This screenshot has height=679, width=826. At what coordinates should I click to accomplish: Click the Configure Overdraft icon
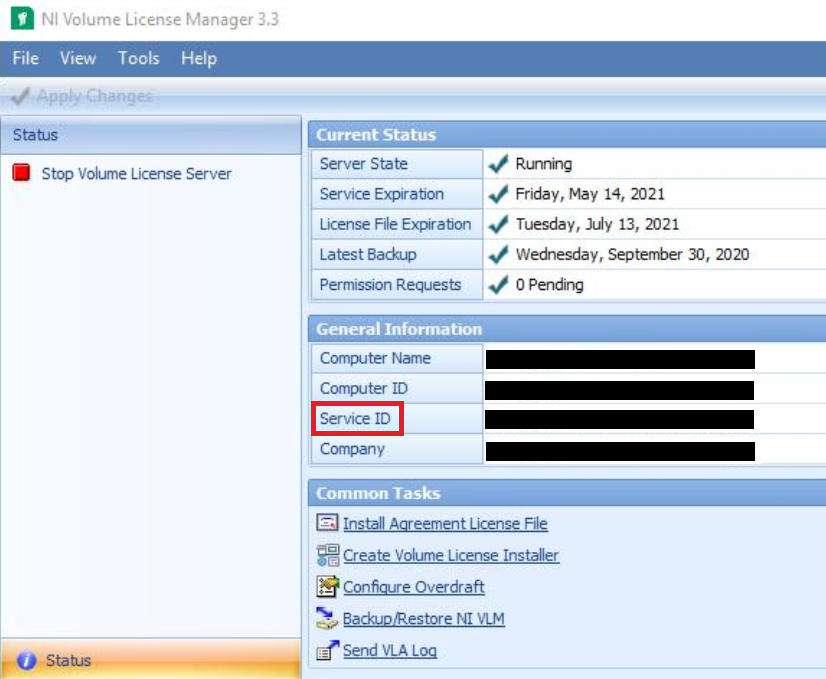click(x=328, y=586)
